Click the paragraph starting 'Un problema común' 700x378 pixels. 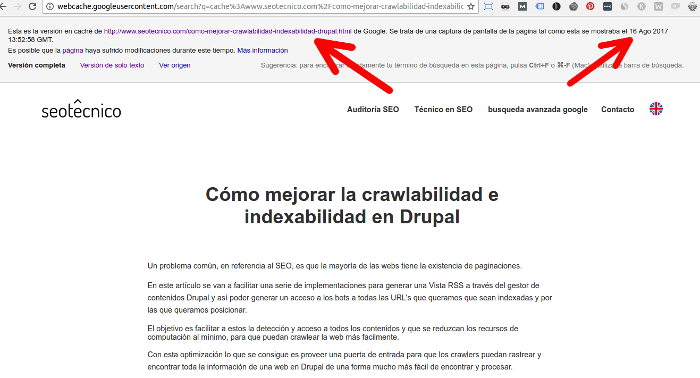tap(334, 266)
